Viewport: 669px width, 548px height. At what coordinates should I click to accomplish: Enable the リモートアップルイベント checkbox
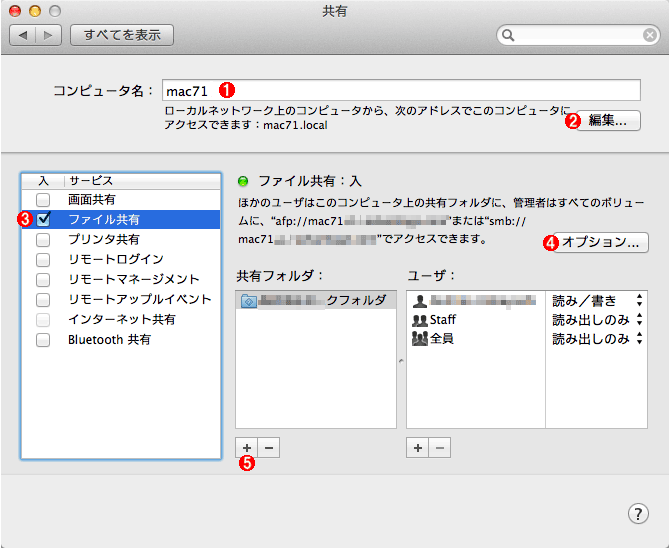pyautogui.click(x=43, y=300)
